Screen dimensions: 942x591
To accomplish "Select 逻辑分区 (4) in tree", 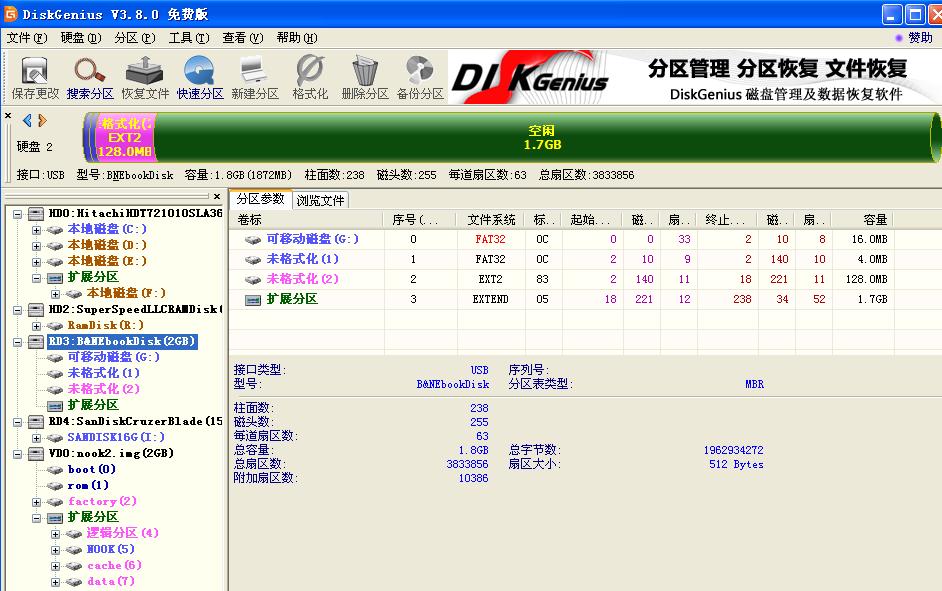I will point(123,533).
